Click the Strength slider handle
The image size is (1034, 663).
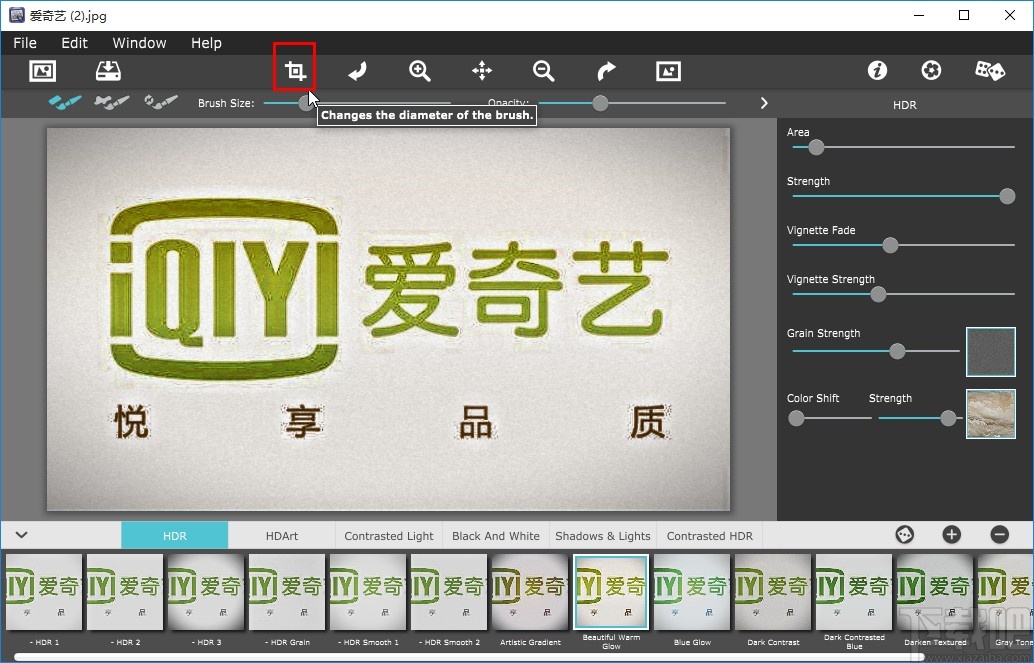(x=1007, y=196)
